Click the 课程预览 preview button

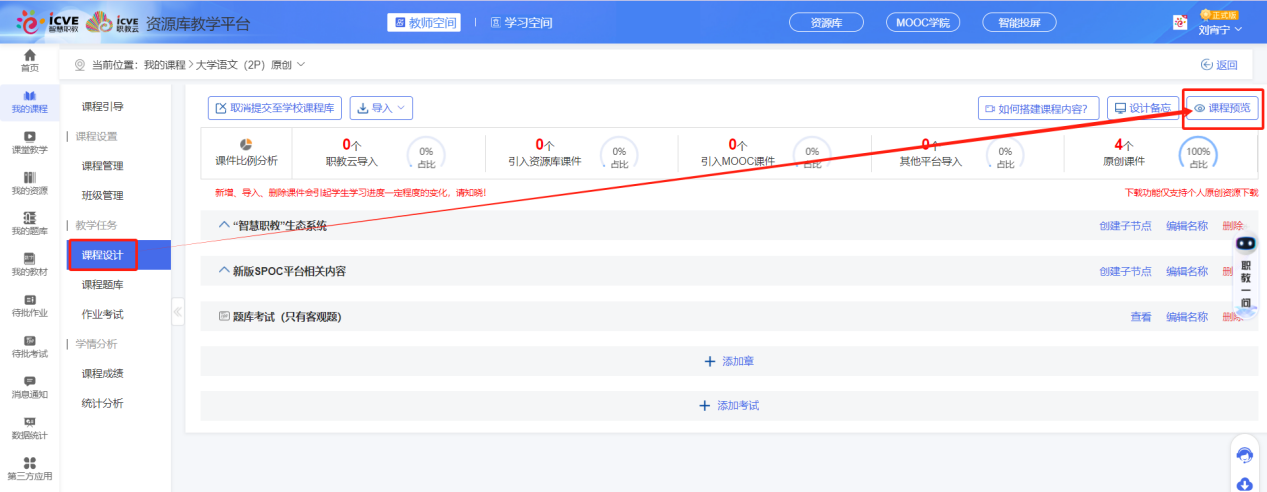(x=1221, y=108)
